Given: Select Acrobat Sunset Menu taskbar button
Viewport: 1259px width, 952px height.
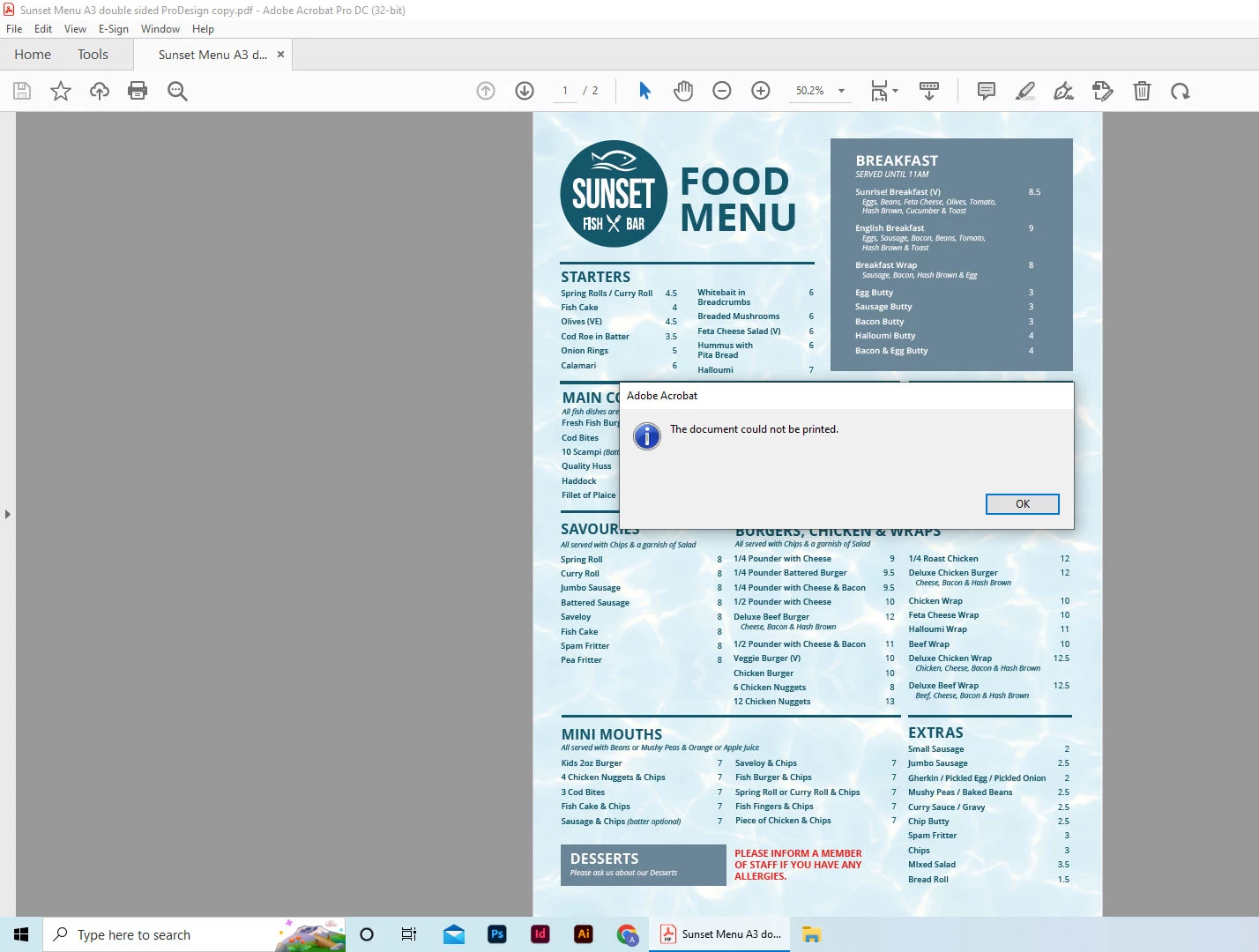Looking at the screenshot, I should tap(721, 934).
